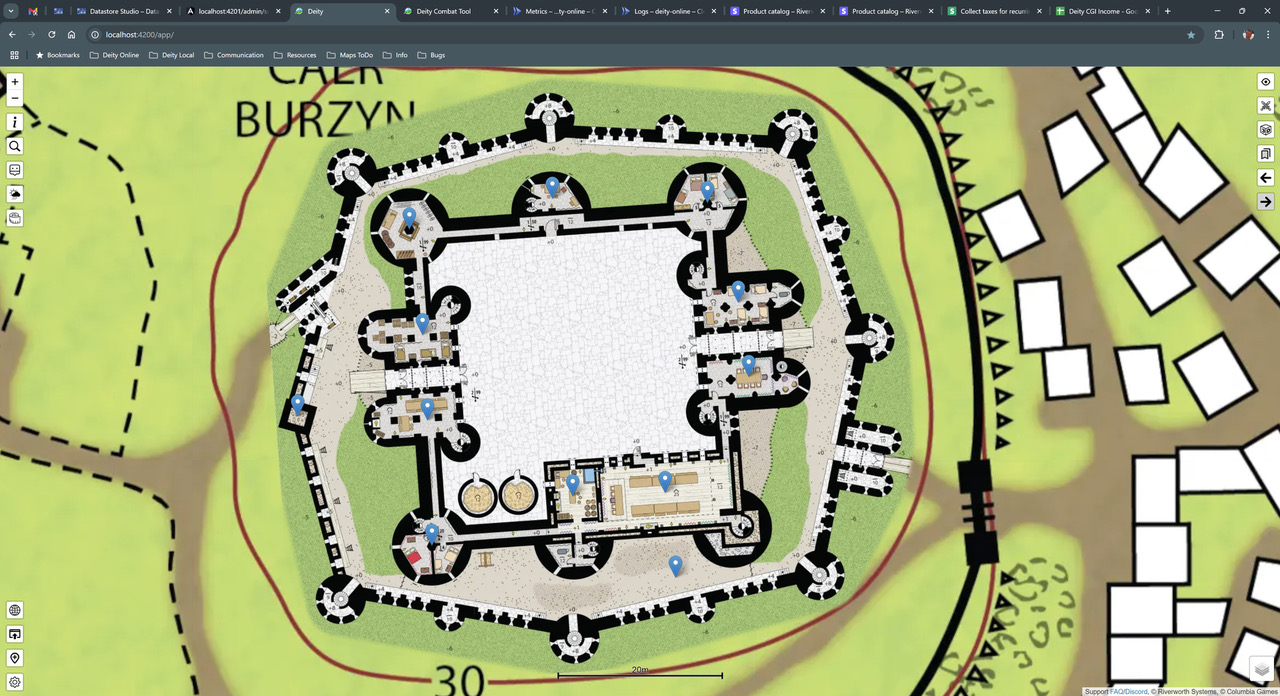Click the bookmark star in address bar
The width and height of the screenshot is (1280, 696).
click(x=1190, y=34)
